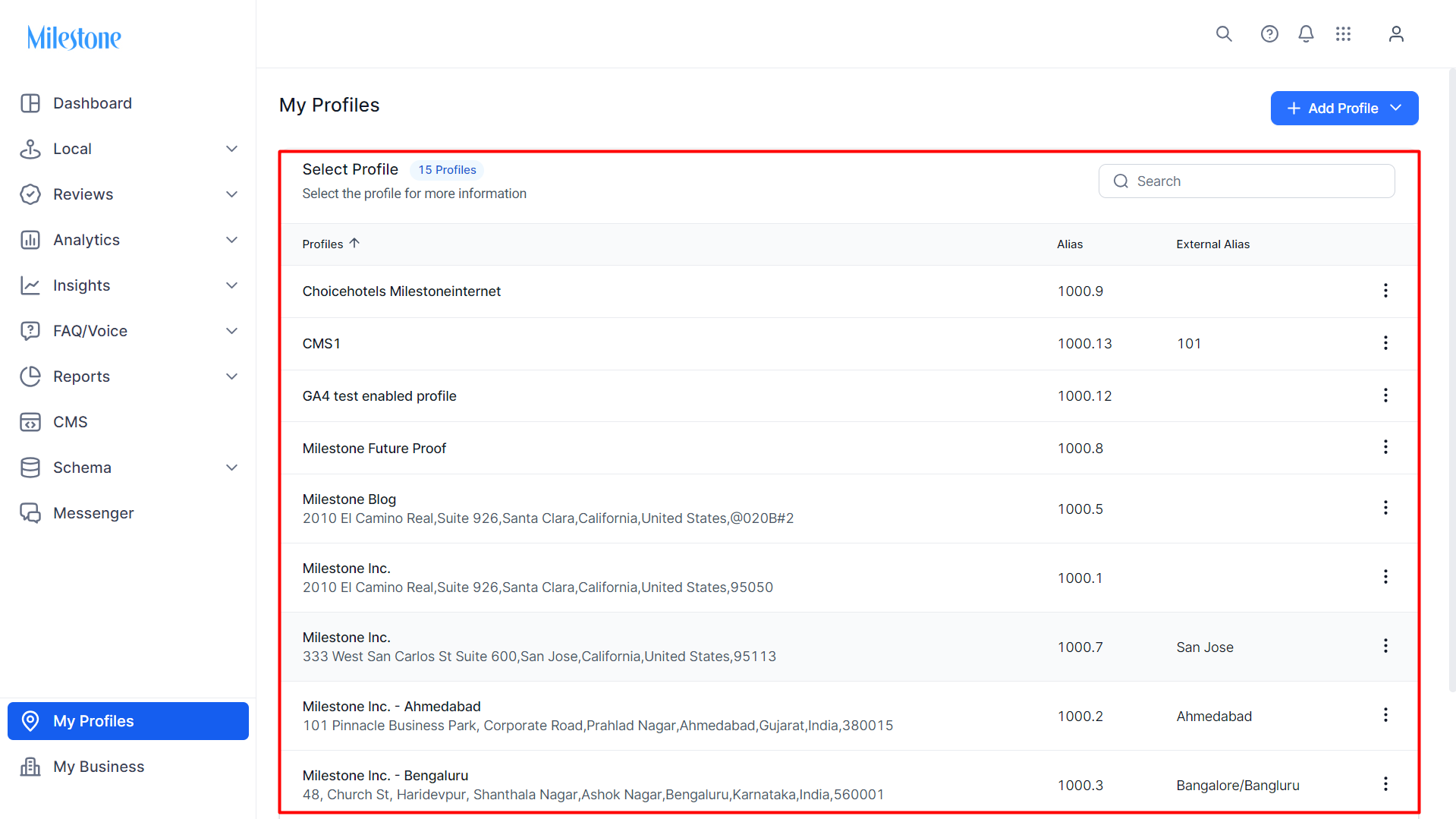Click the Reviews badge icon
Image resolution: width=1456 pixels, height=819 pixels.
30,194
